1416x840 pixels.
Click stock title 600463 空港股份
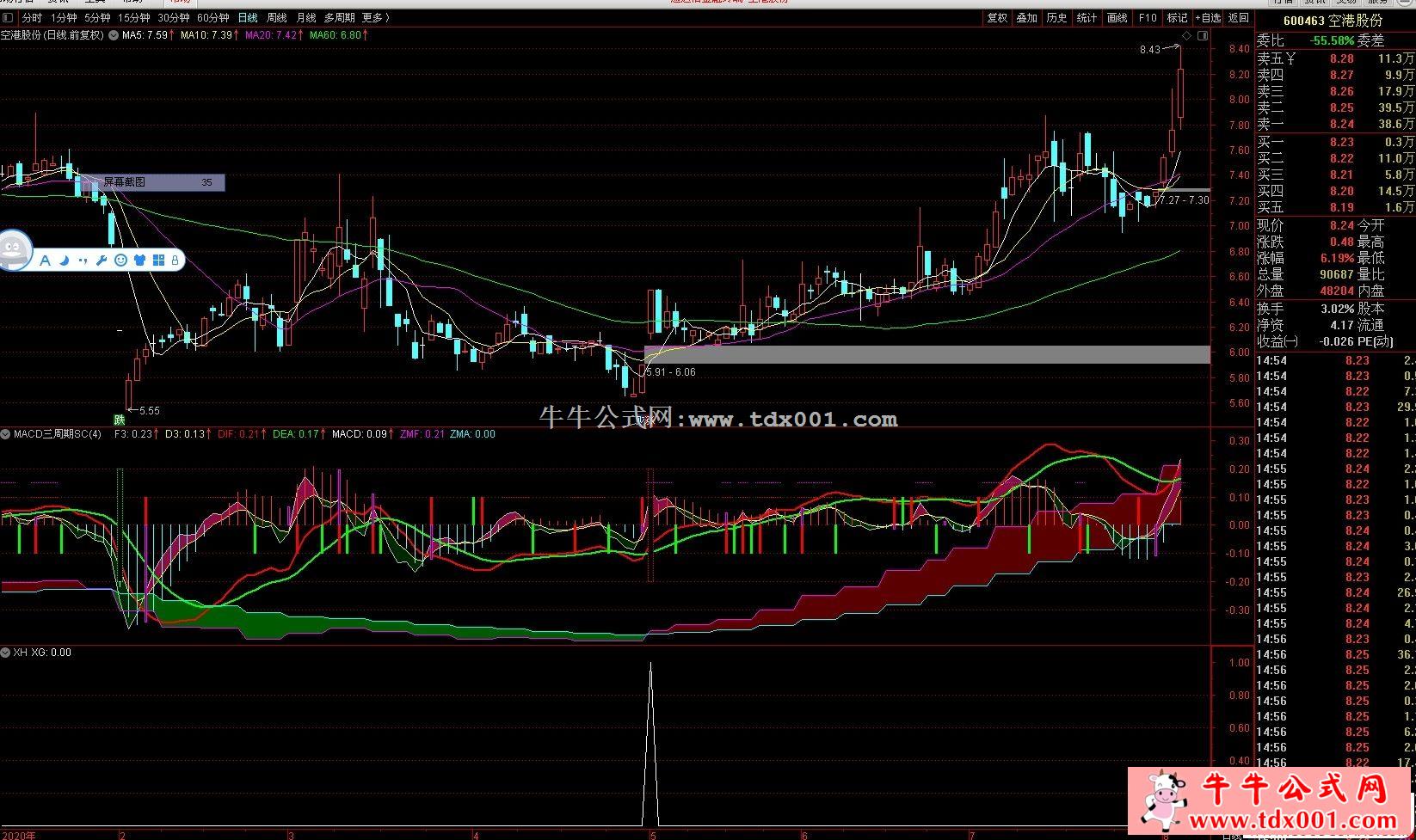(x=1333, y=21)
